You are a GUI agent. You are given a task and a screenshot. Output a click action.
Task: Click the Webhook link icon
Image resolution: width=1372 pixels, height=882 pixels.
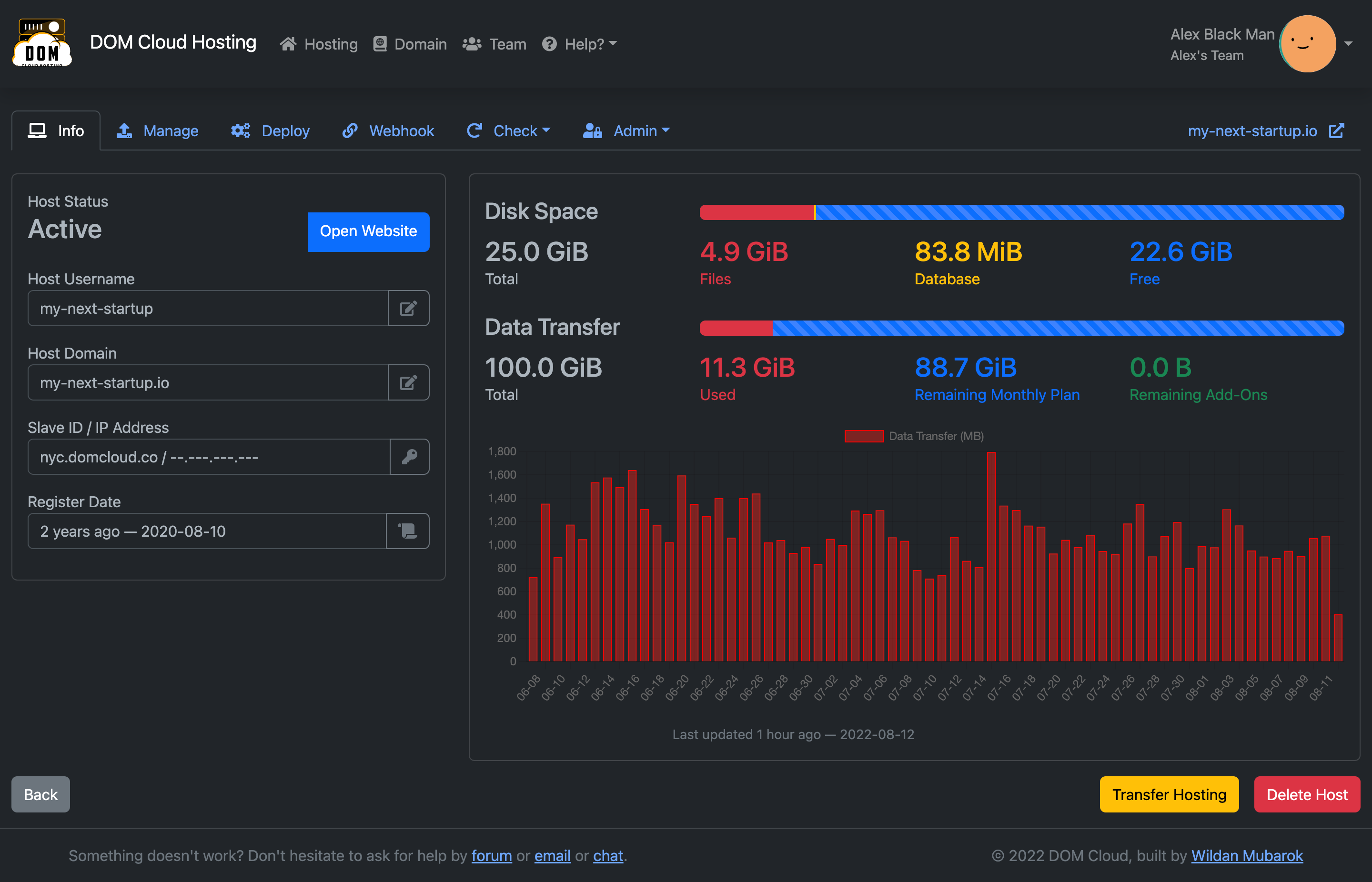click(350, 130)
